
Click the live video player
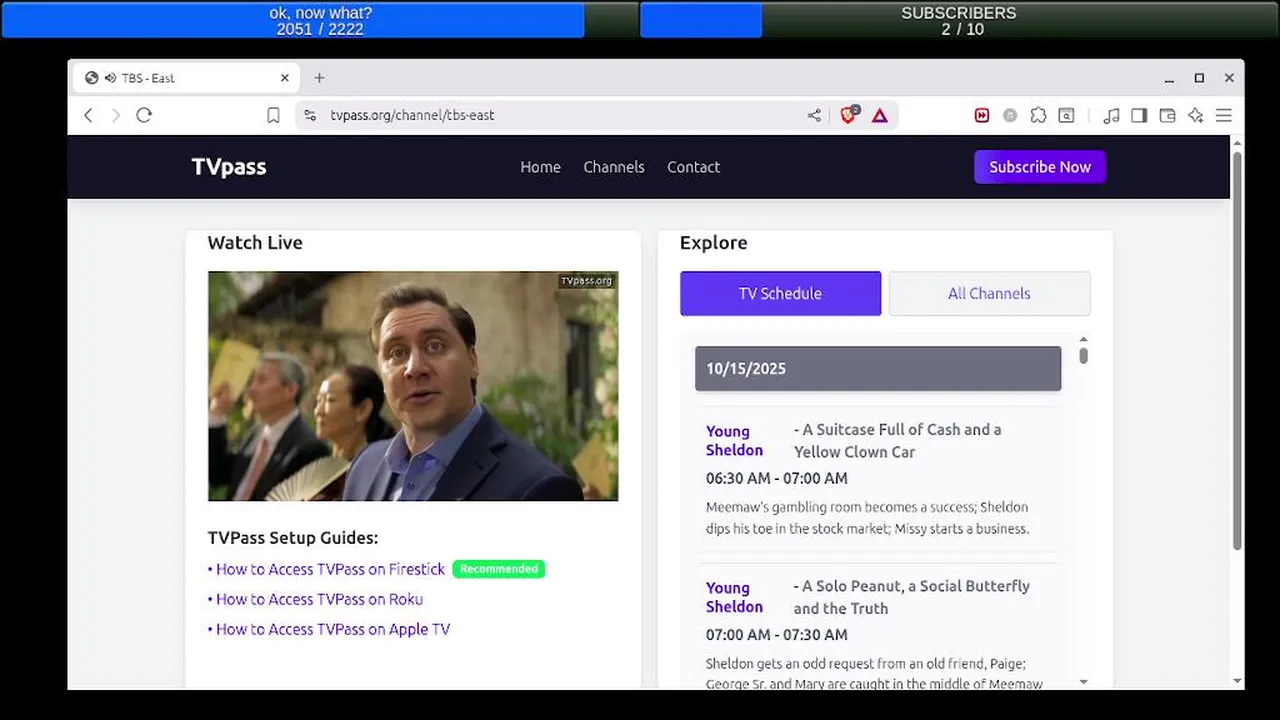point(413,386)
